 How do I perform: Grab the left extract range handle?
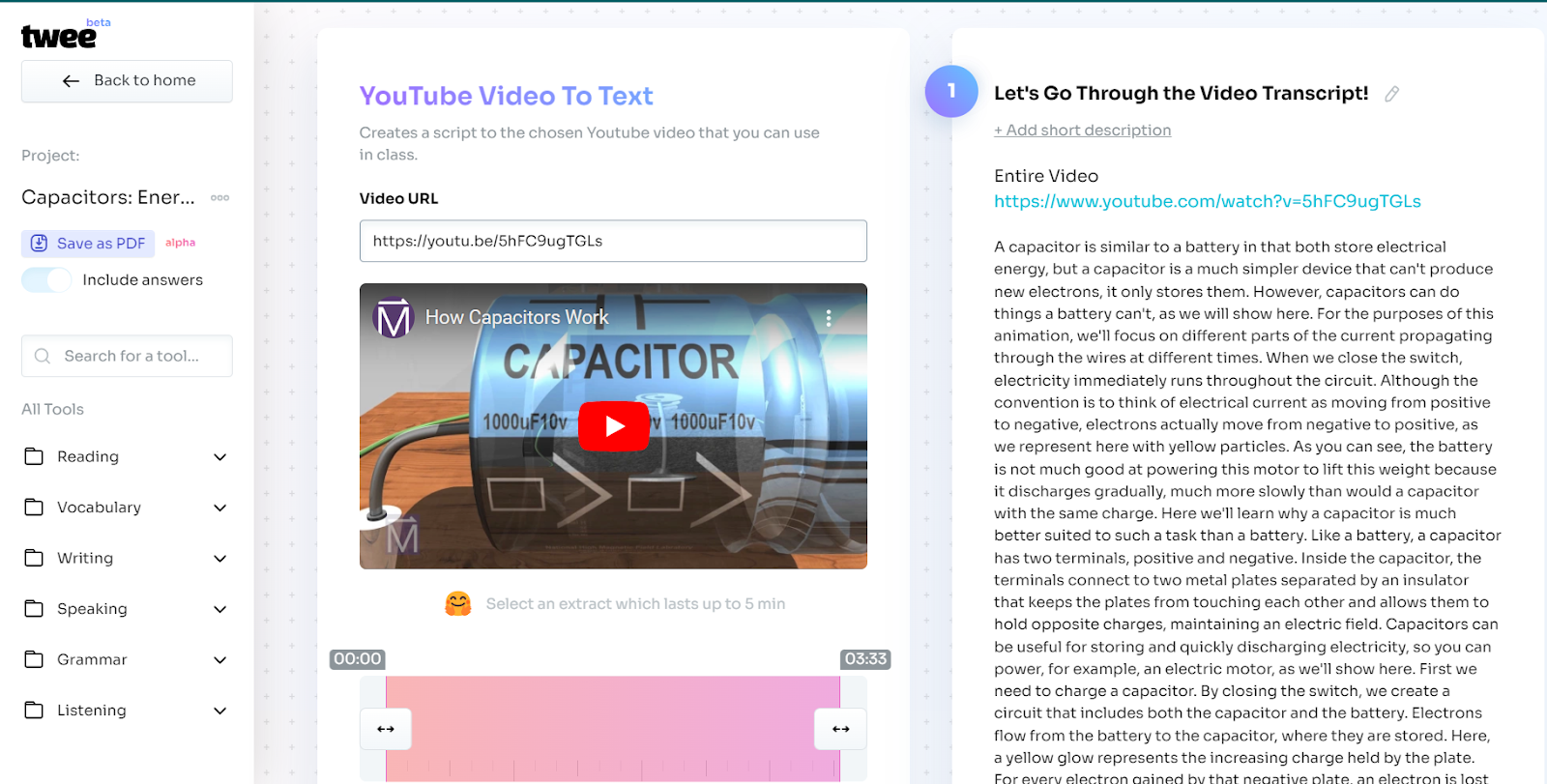386,729
